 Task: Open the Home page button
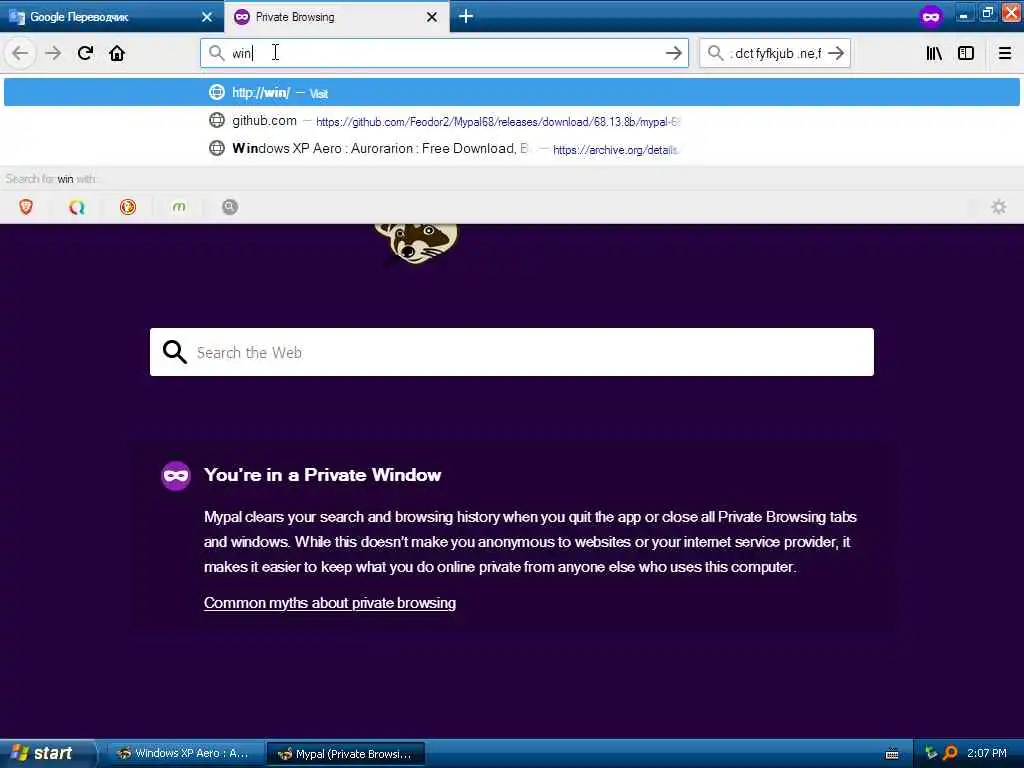pyautogui.click(x=117, y=54)
